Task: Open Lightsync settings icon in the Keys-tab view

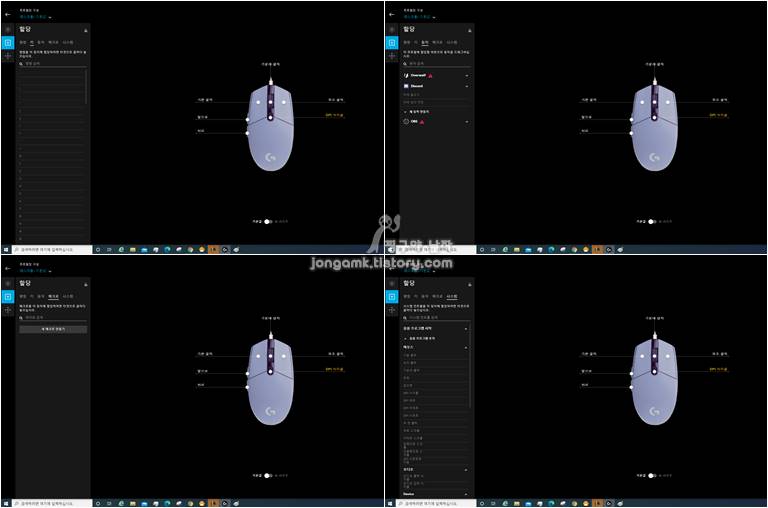Action: [x=8, y=30]
